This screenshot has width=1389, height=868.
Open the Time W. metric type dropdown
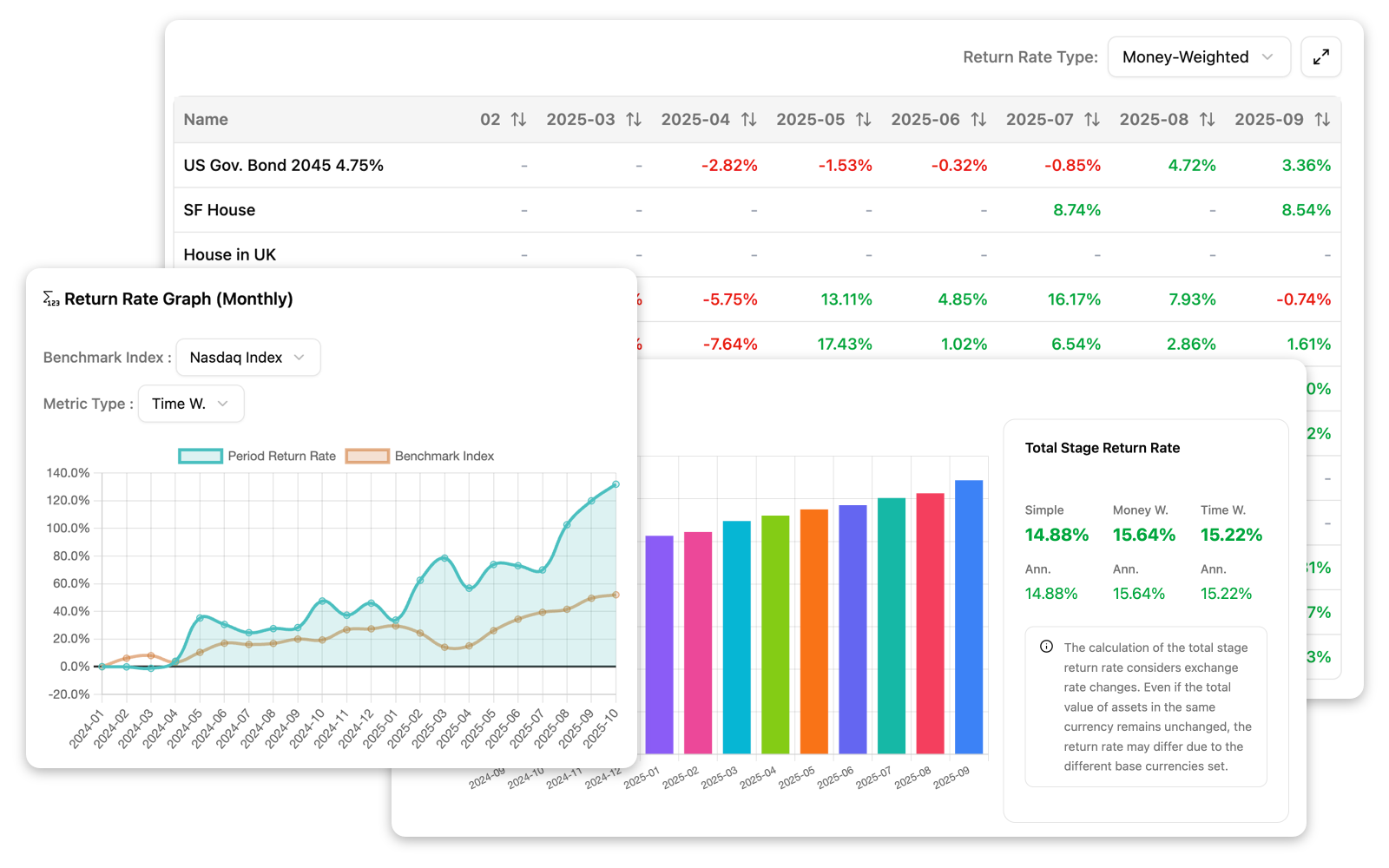click(x=191, y=404)
